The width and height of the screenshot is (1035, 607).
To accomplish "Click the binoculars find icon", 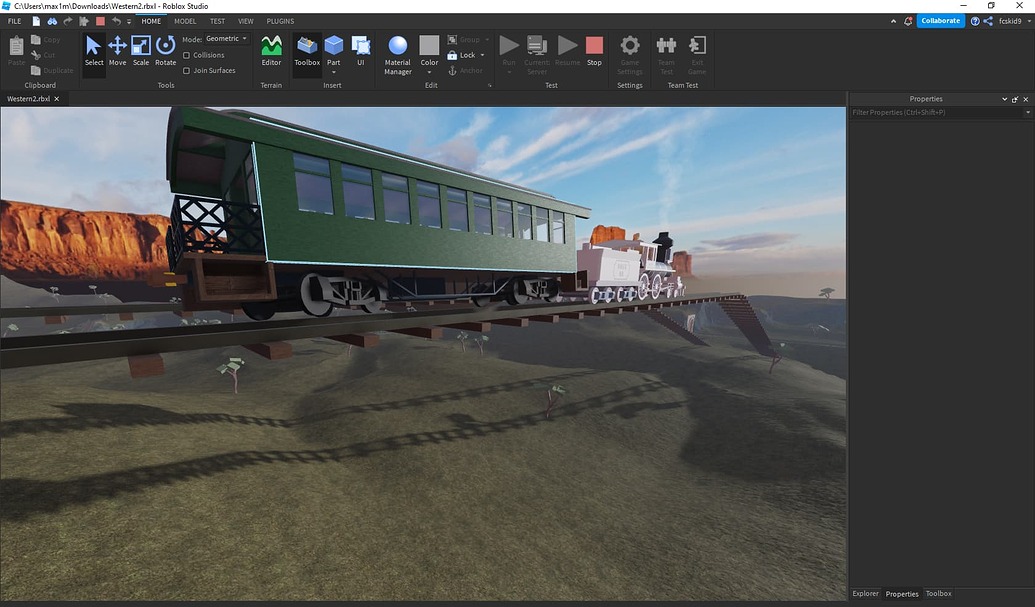I will [x=52, y=21].
